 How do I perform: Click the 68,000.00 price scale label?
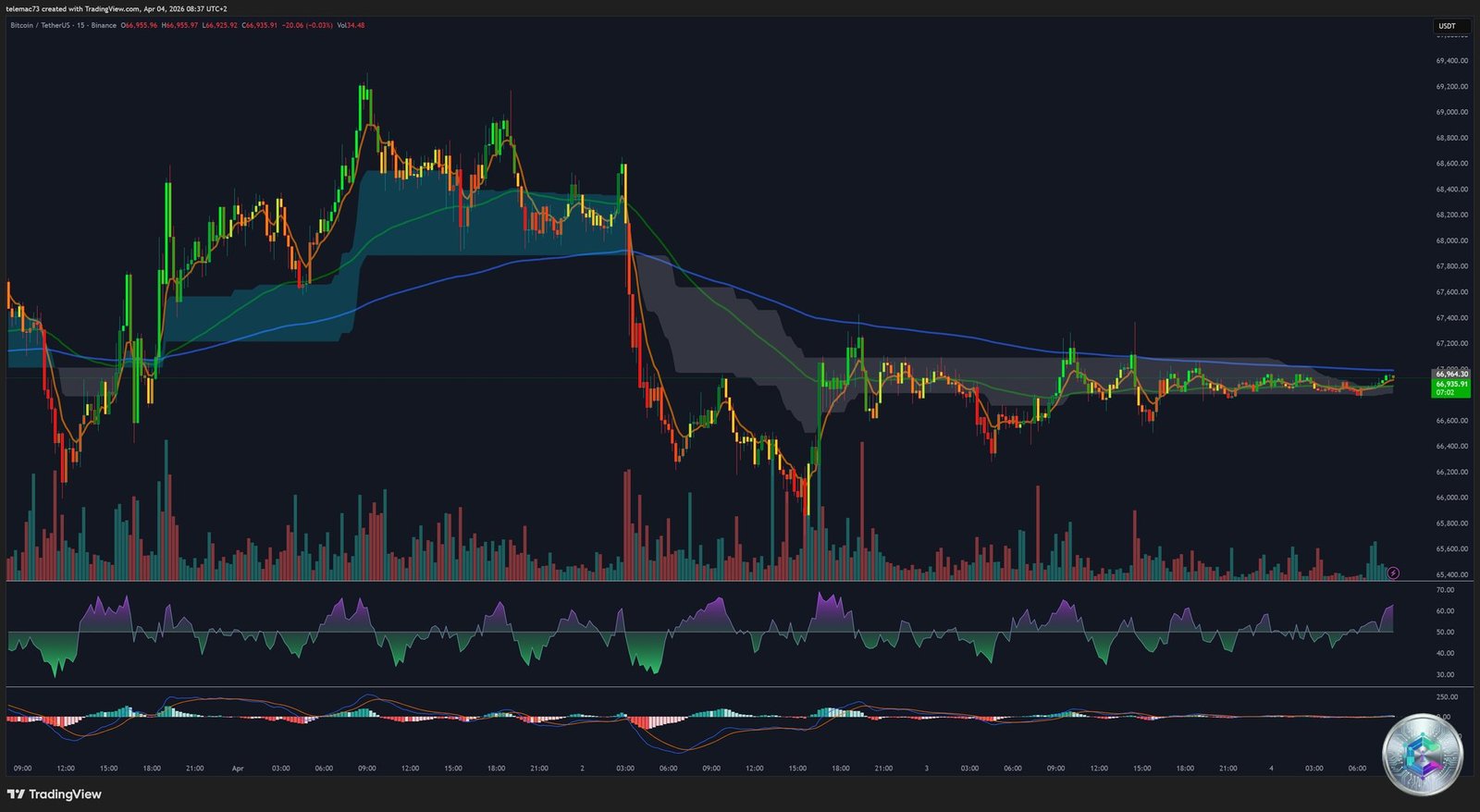point(1451,240)
